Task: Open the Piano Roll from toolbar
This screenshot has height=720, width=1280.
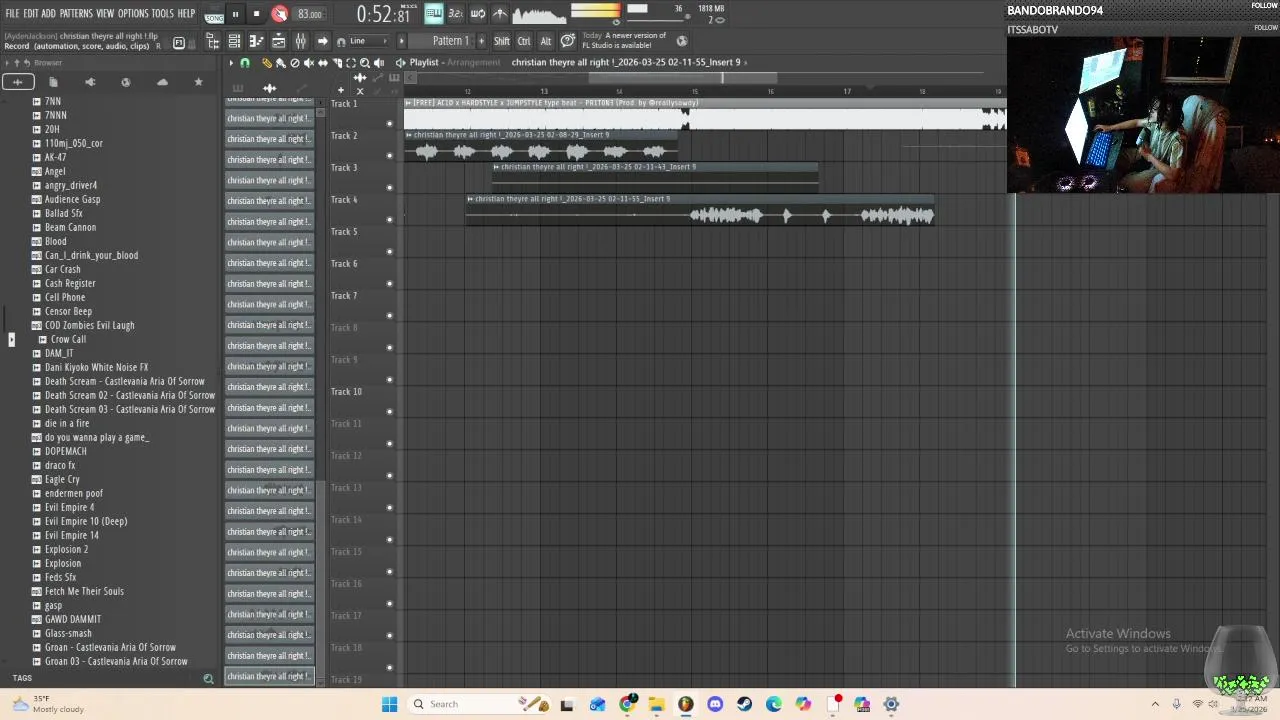Action: (256, 41)
